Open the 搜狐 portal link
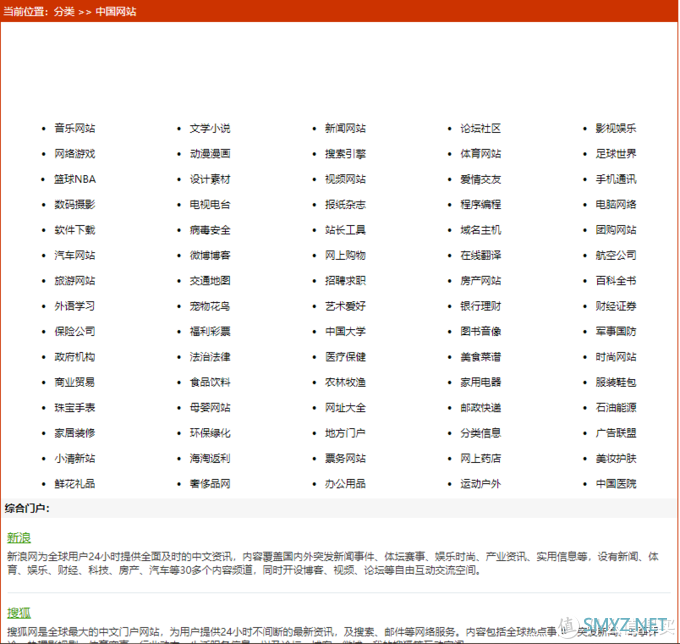This screenshot has width=680, height=644. coord(19,612)
